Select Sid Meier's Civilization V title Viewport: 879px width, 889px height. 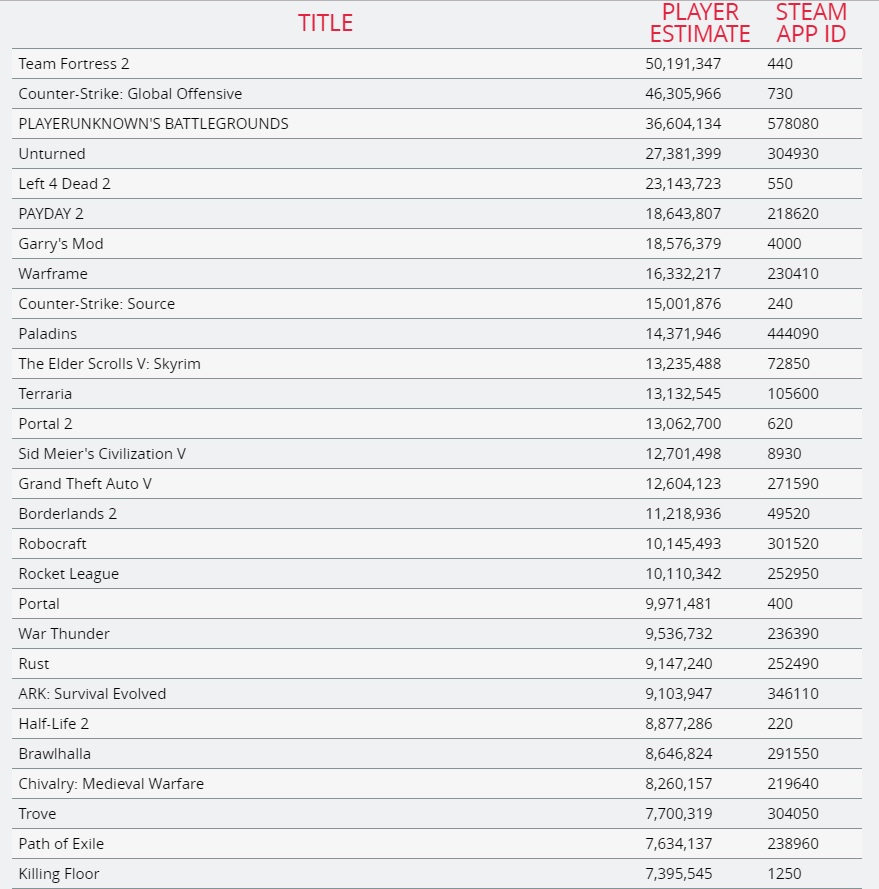pyautogui.click(x=102, y=454)
